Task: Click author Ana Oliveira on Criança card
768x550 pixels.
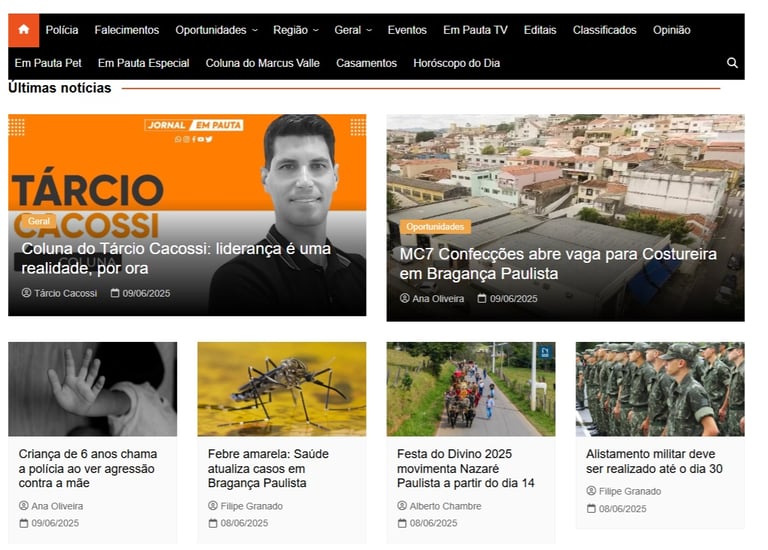Action: point(57,506)
